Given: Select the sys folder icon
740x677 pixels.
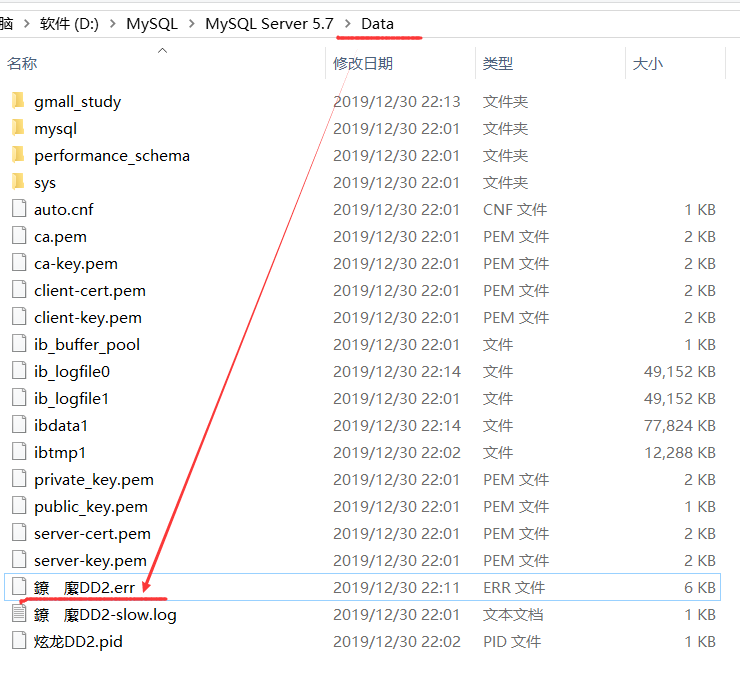Looking at the screenshot, I should tap(17, 182).
